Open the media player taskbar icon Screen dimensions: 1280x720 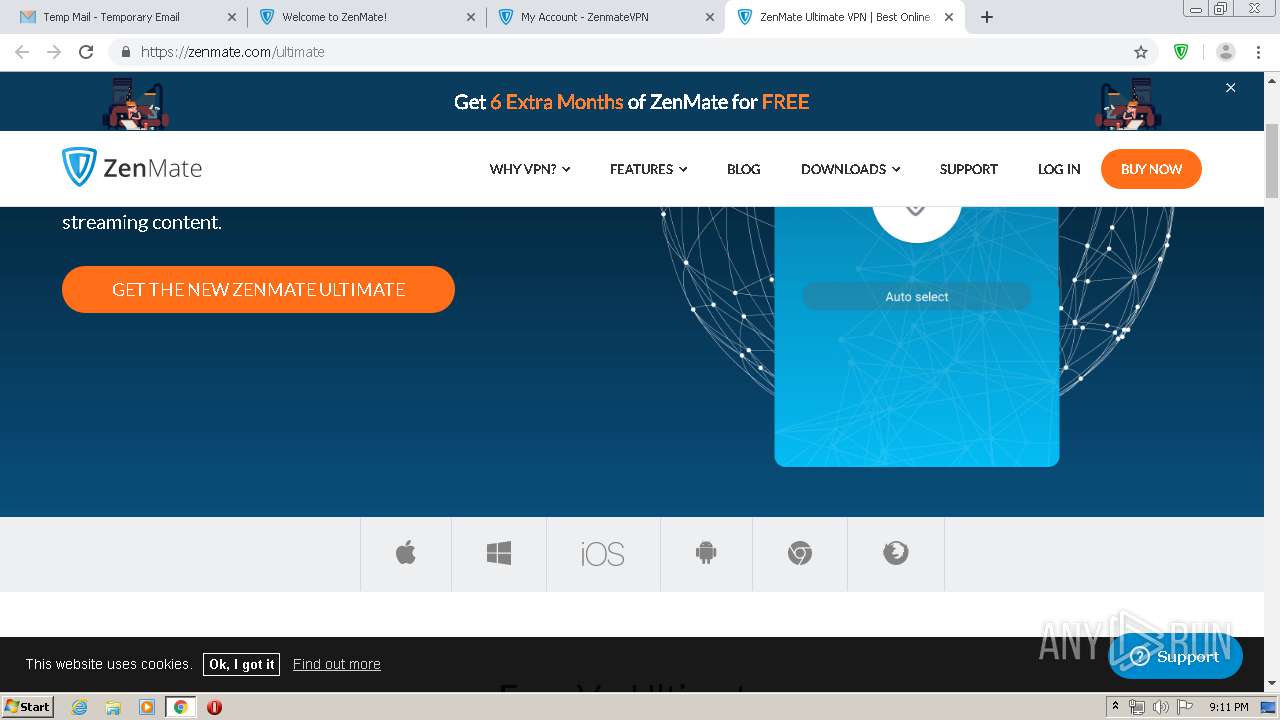(147, 707)
